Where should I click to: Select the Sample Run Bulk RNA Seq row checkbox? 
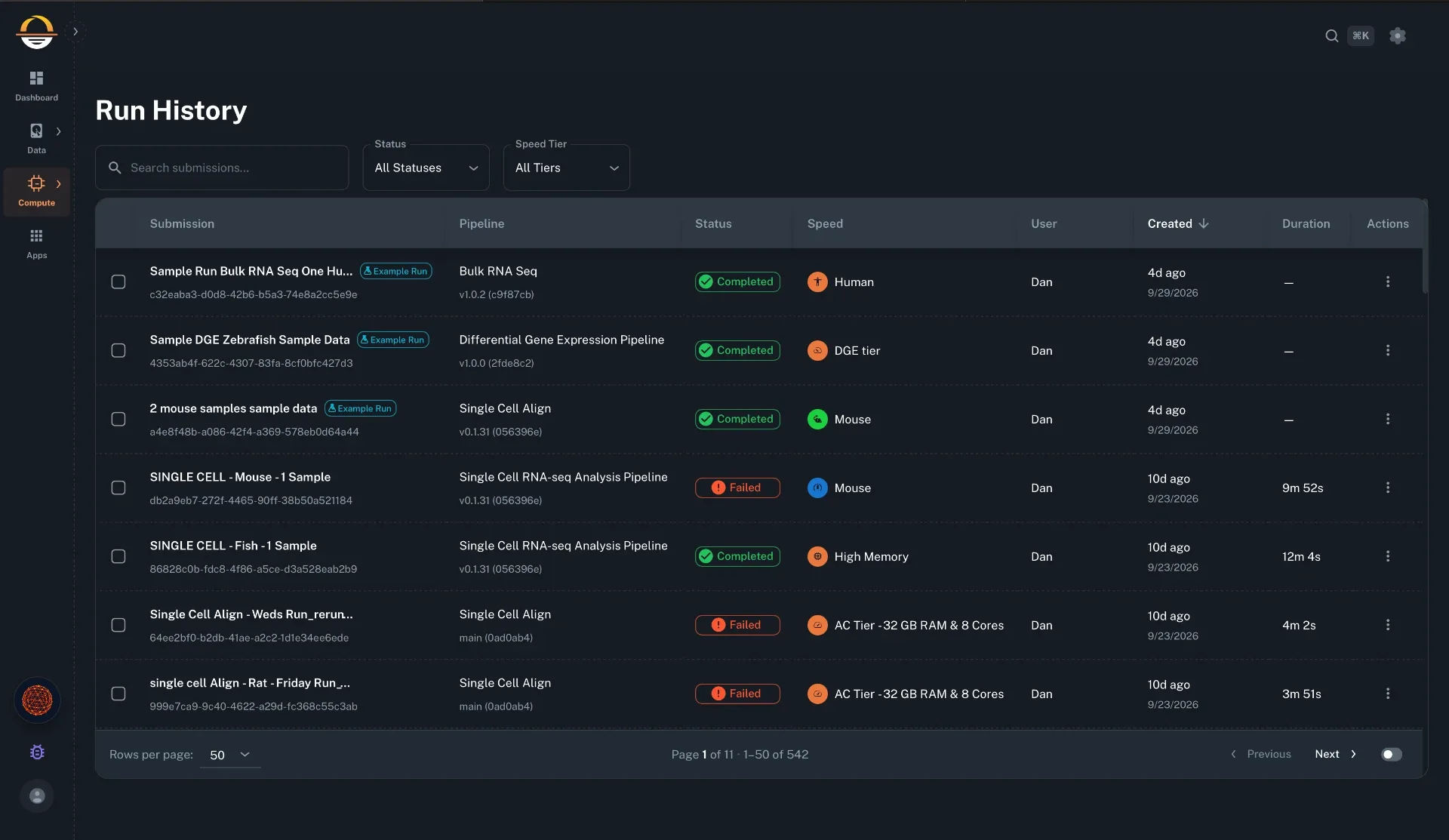pos(118,282)
